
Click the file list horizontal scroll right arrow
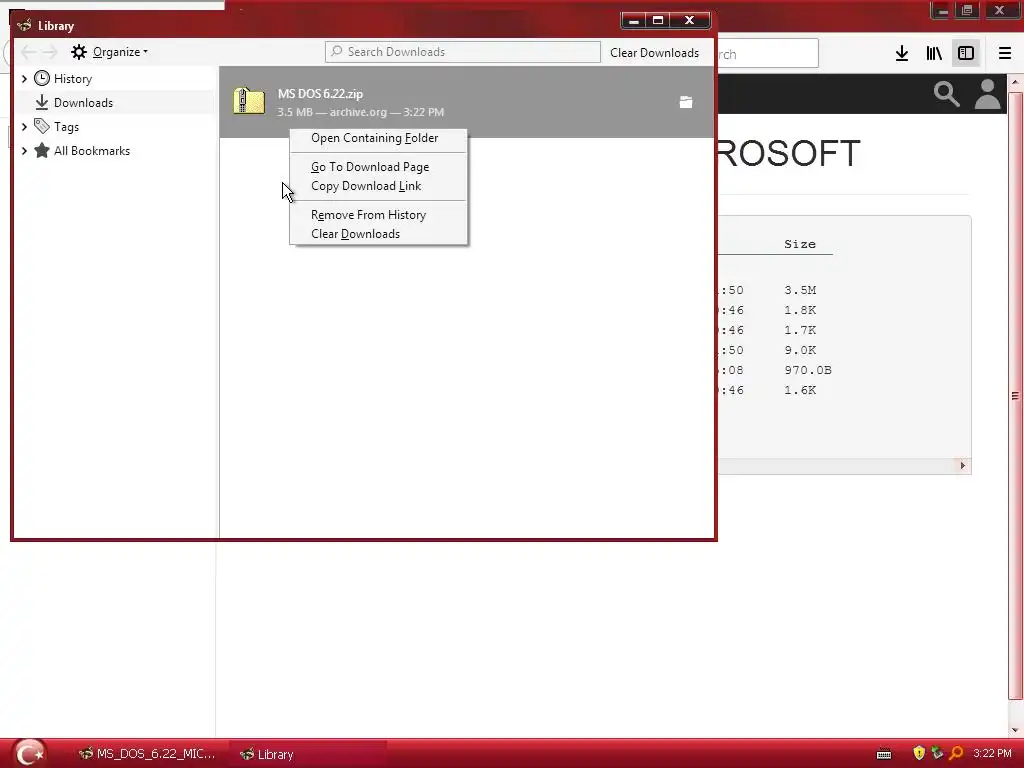[x=963, y=466]
